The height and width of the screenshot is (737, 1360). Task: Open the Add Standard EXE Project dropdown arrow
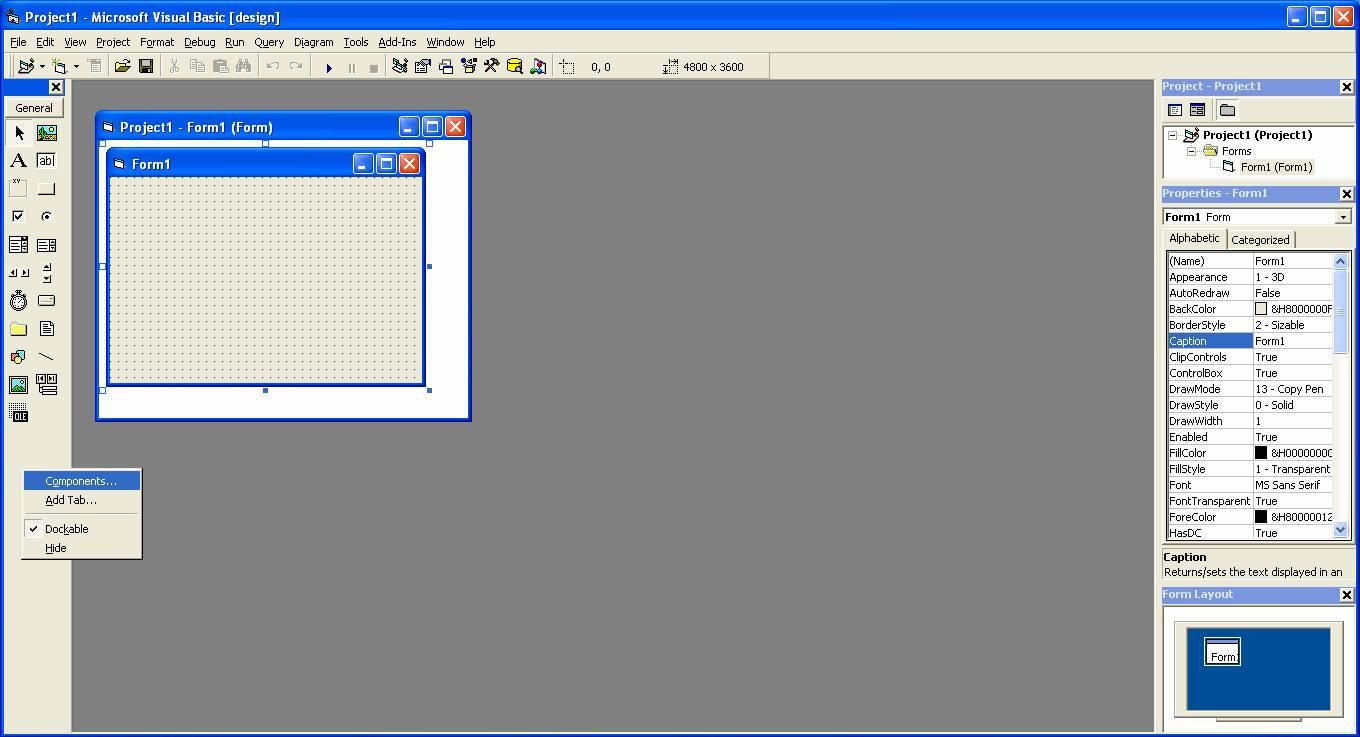click(42, 67)
